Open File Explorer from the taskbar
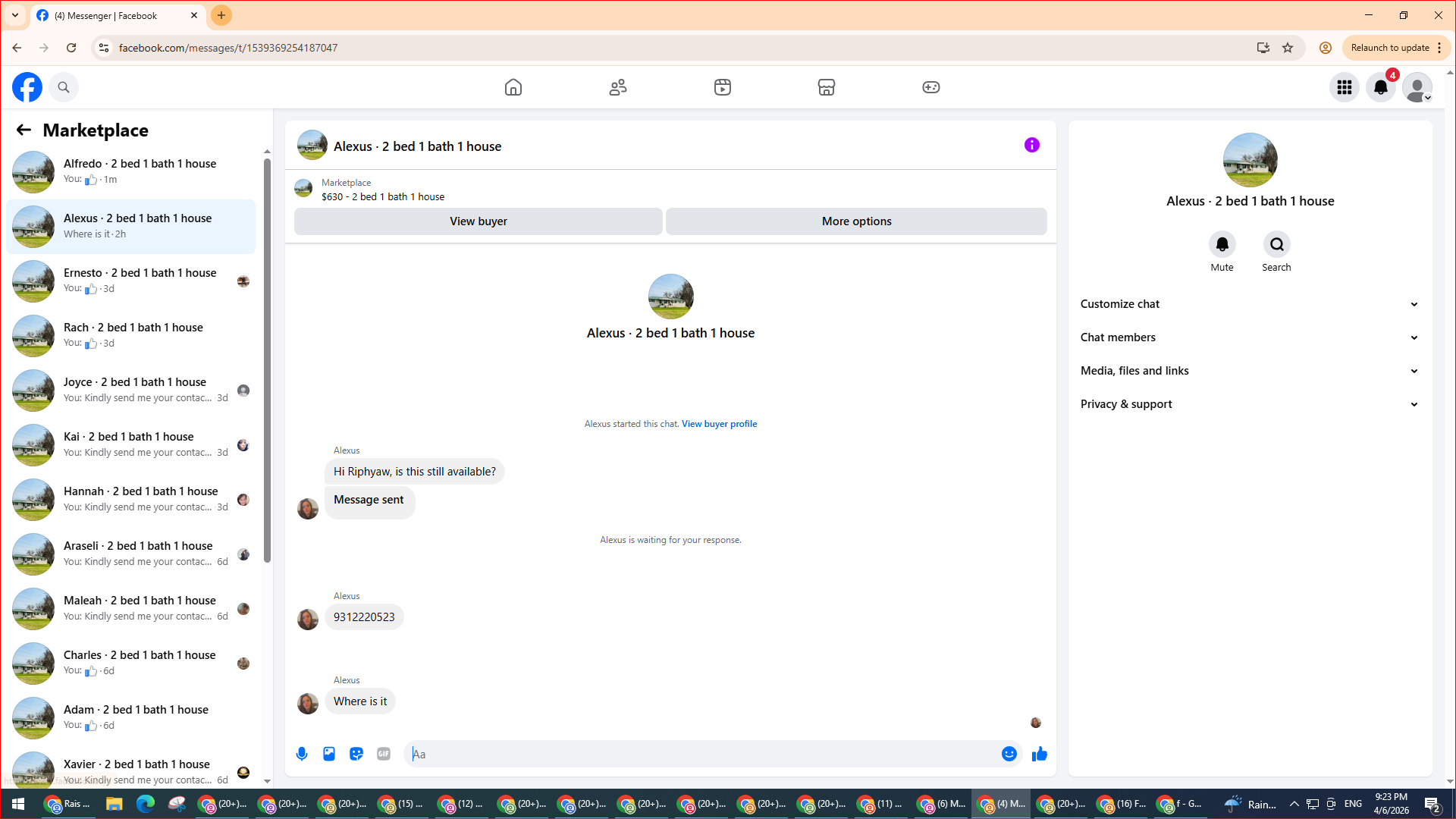Screen dimensions: 1456x819 [114, 804]
